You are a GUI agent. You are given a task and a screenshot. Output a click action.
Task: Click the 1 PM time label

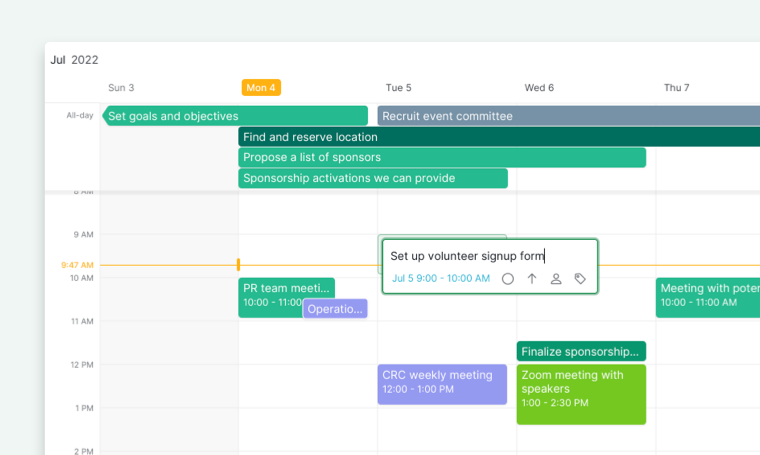84,408
